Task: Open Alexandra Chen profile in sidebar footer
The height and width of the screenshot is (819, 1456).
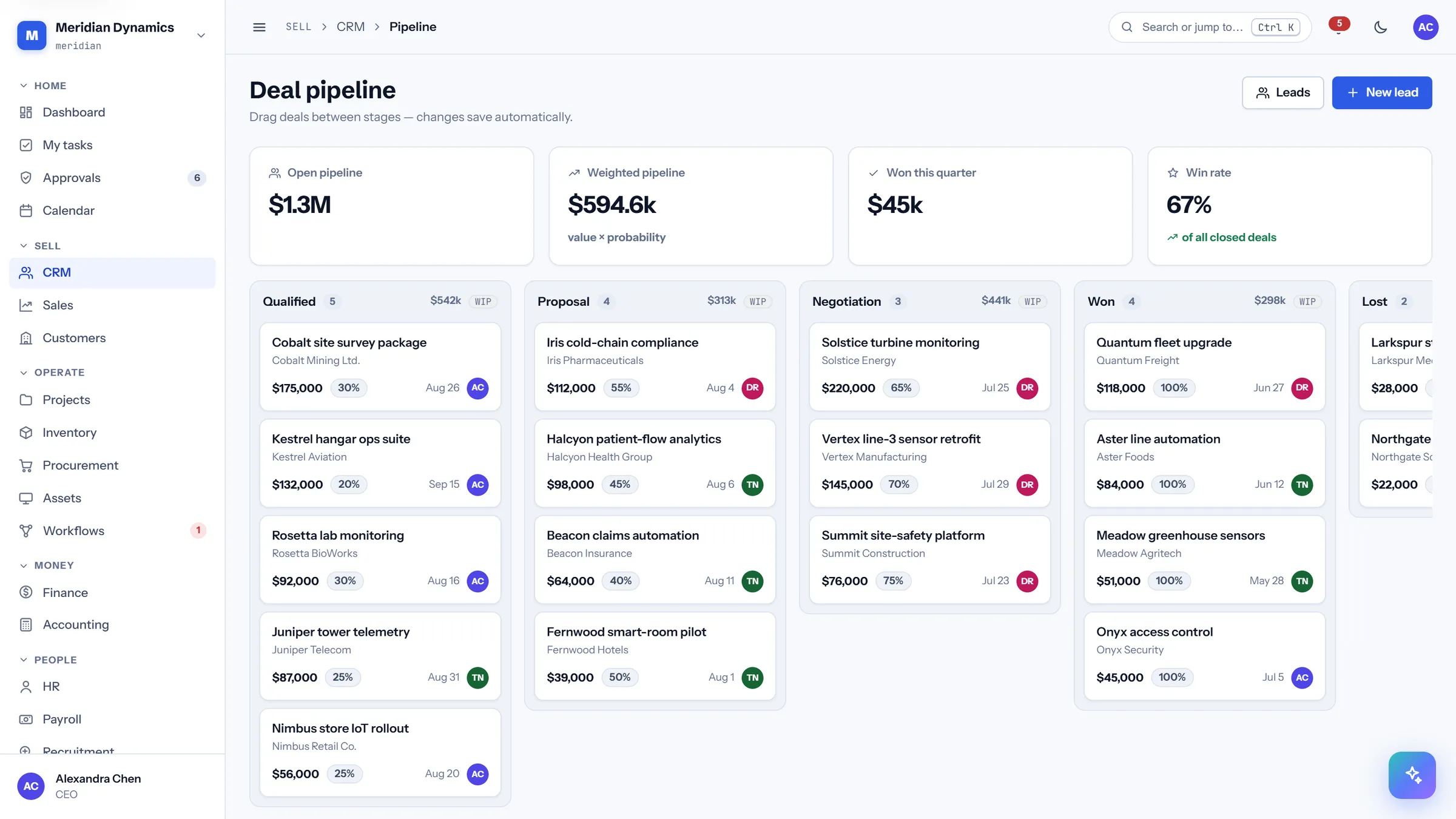Action: (x=112, y=786)
